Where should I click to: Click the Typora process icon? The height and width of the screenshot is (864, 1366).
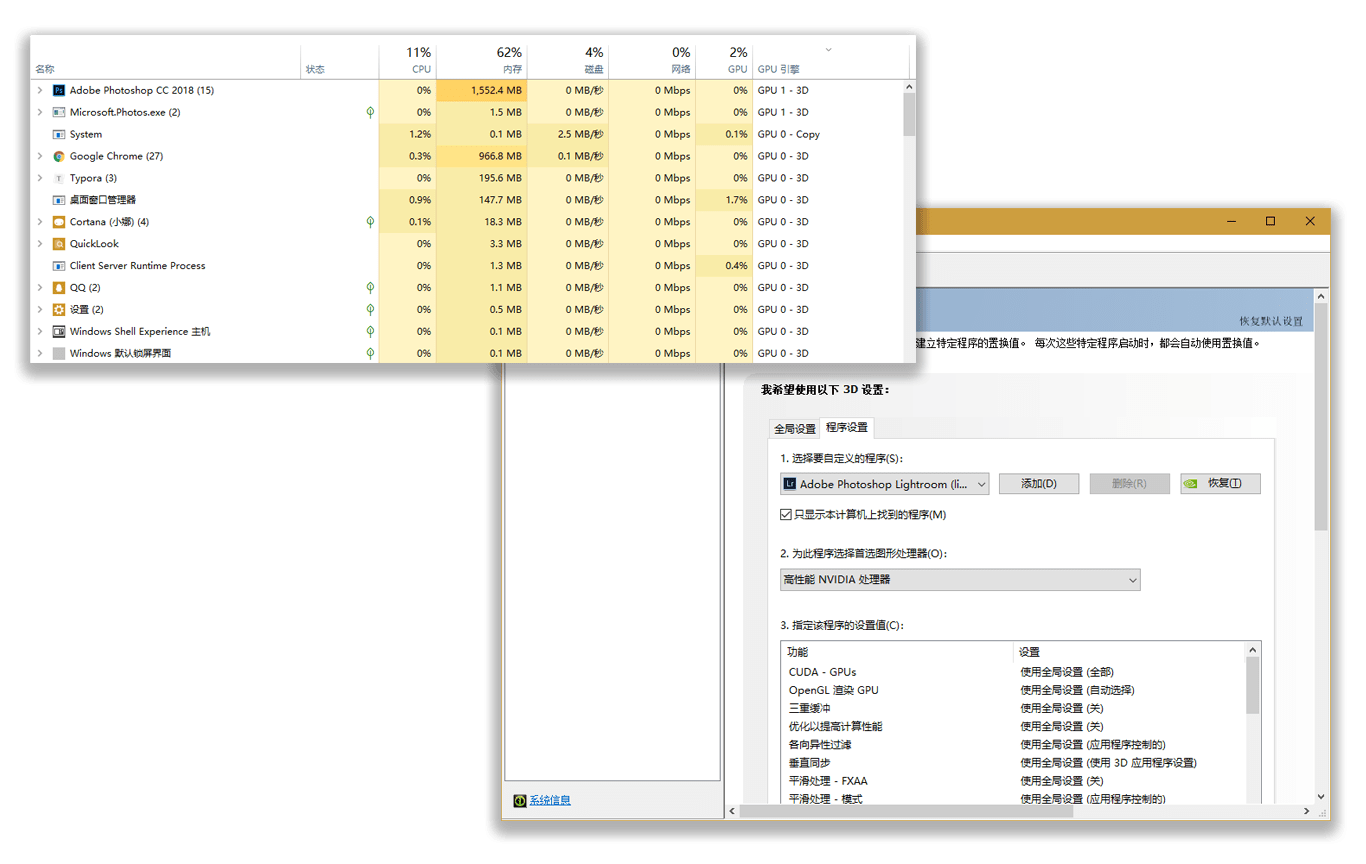[x=59, y=178]
